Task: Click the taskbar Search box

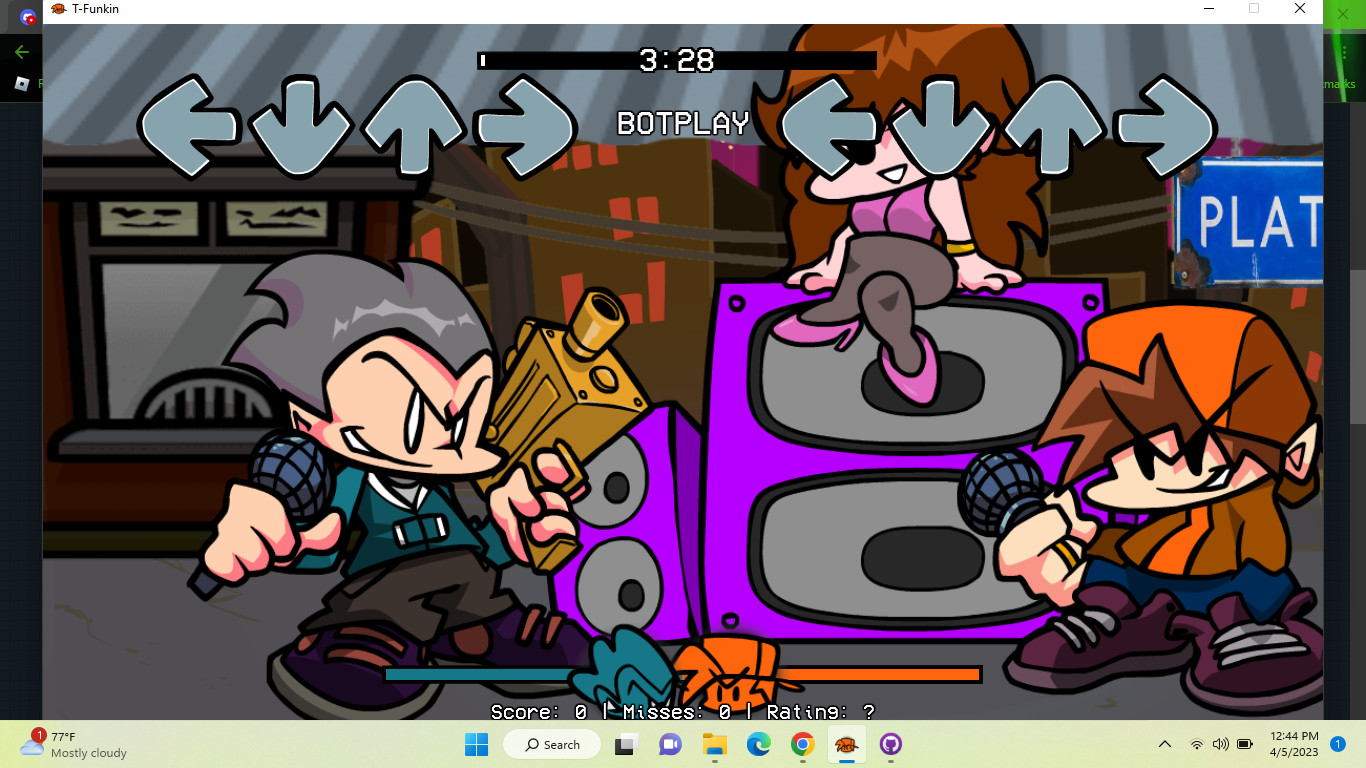Action: point(552,744)
